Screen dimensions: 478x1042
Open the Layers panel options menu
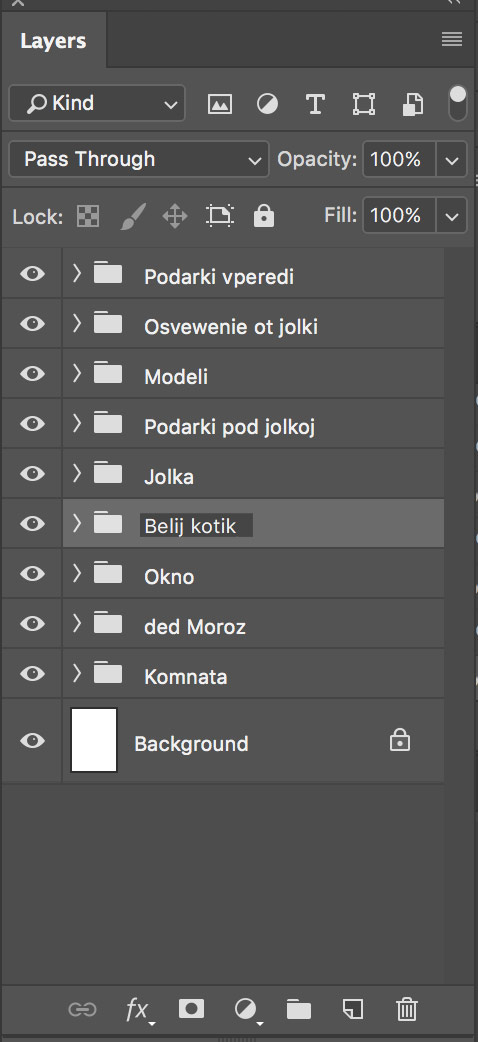pos(452,39)
